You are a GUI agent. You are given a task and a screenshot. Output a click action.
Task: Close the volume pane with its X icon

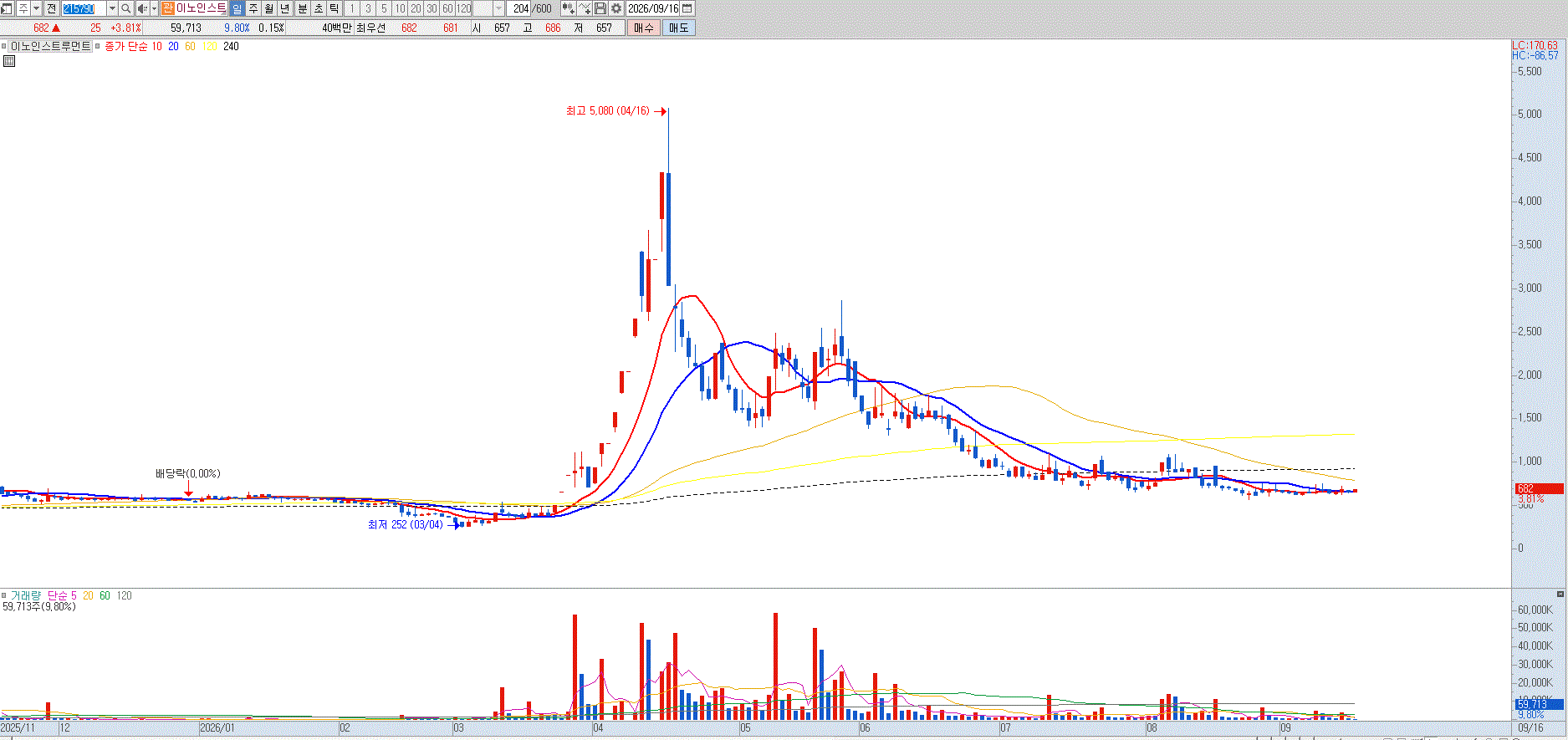[x=1560, y=594]
